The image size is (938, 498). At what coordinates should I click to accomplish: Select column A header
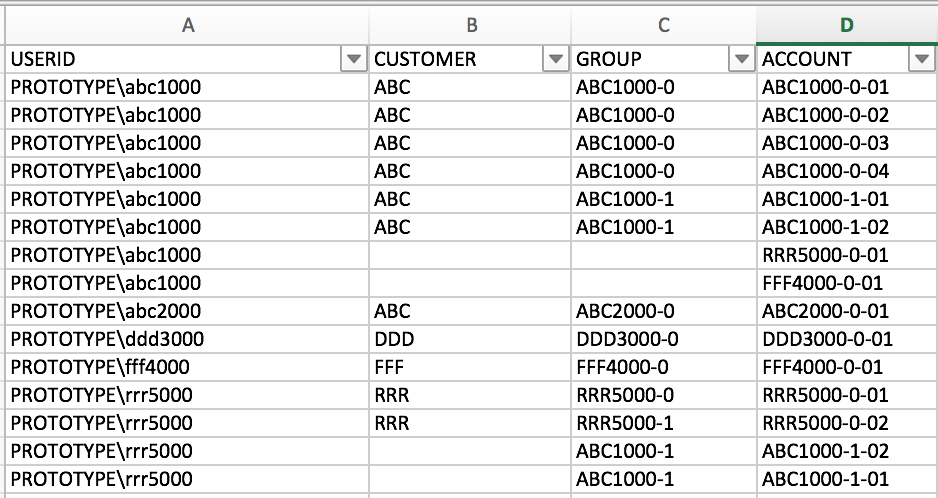point(187,26)
